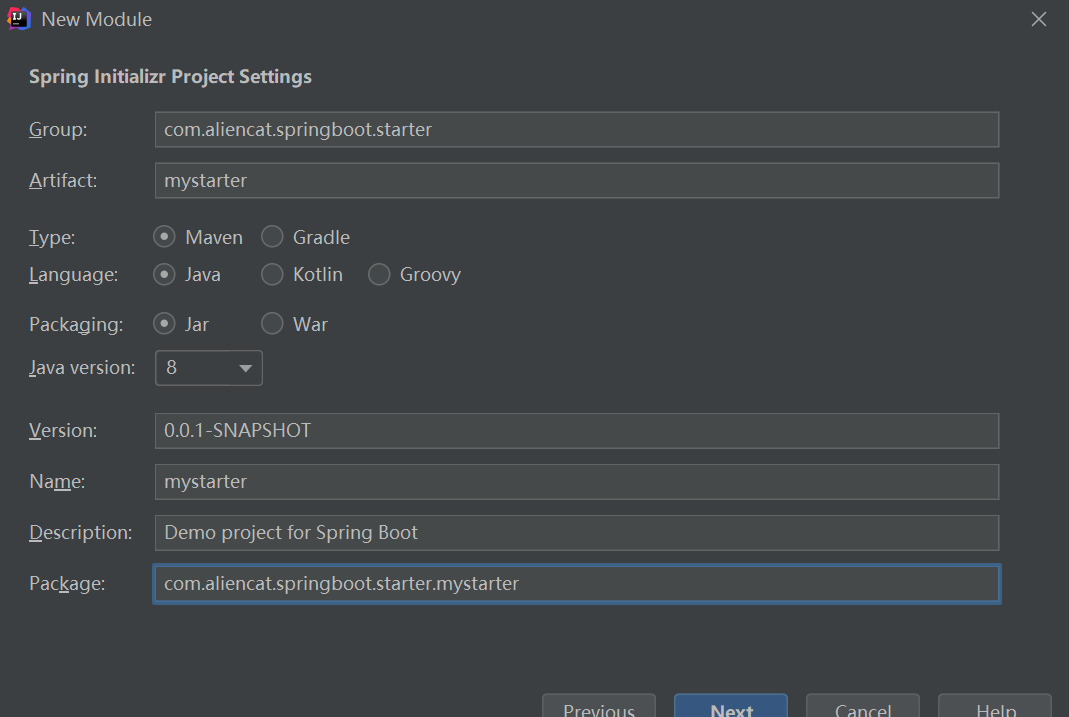Click the Artifact: label

[63, 181]
